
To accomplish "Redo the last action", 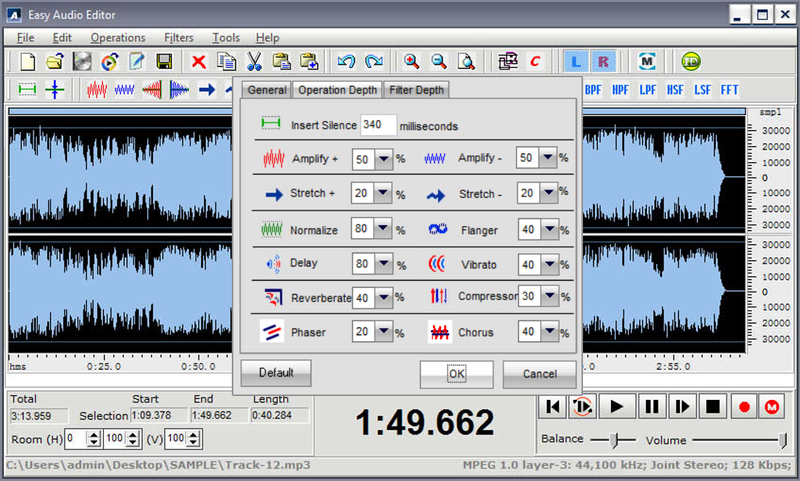I will pos(374,62).
